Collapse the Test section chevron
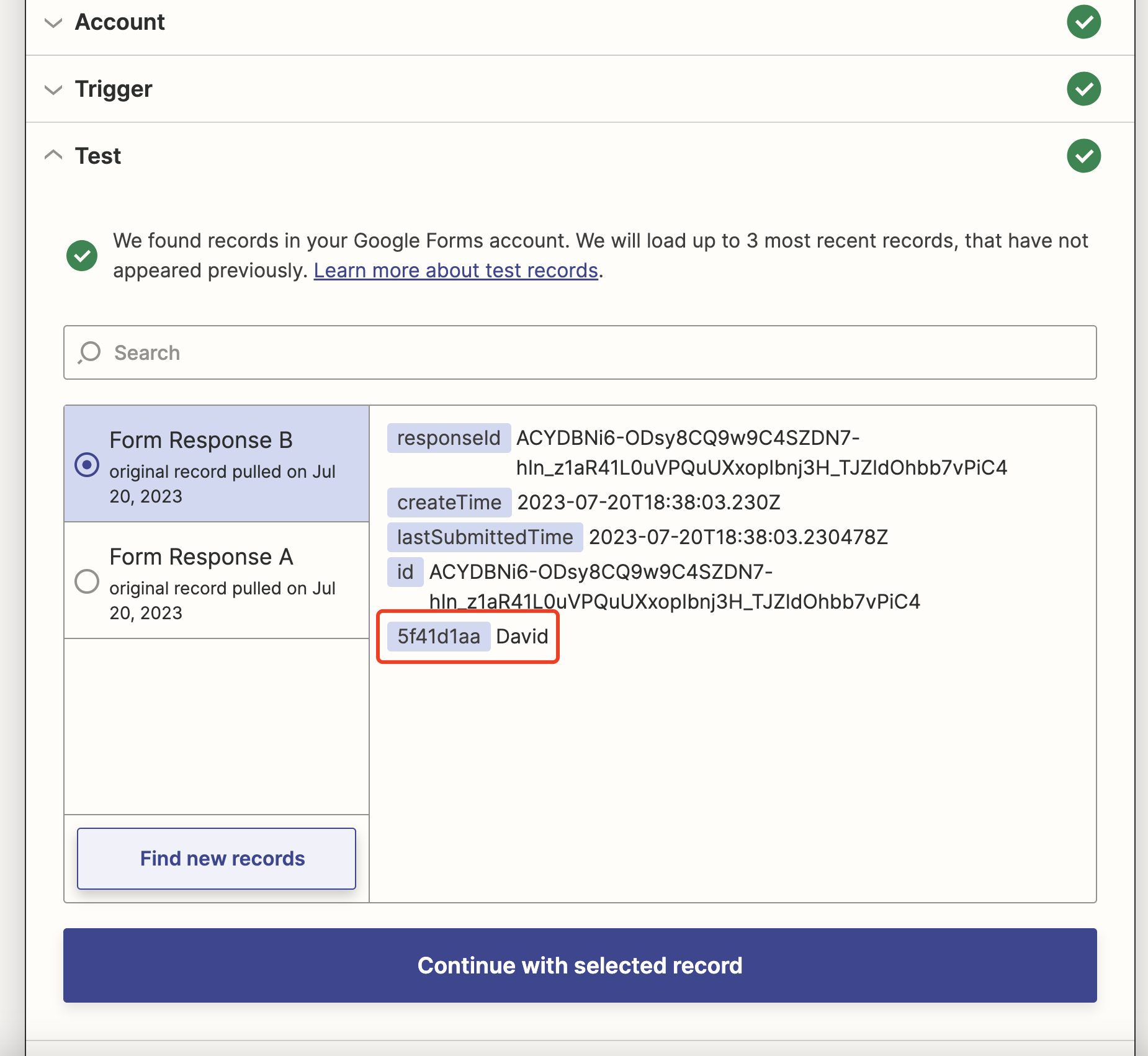The height and width of the screenshot is (1056, 1148). [x=54, y=155]
